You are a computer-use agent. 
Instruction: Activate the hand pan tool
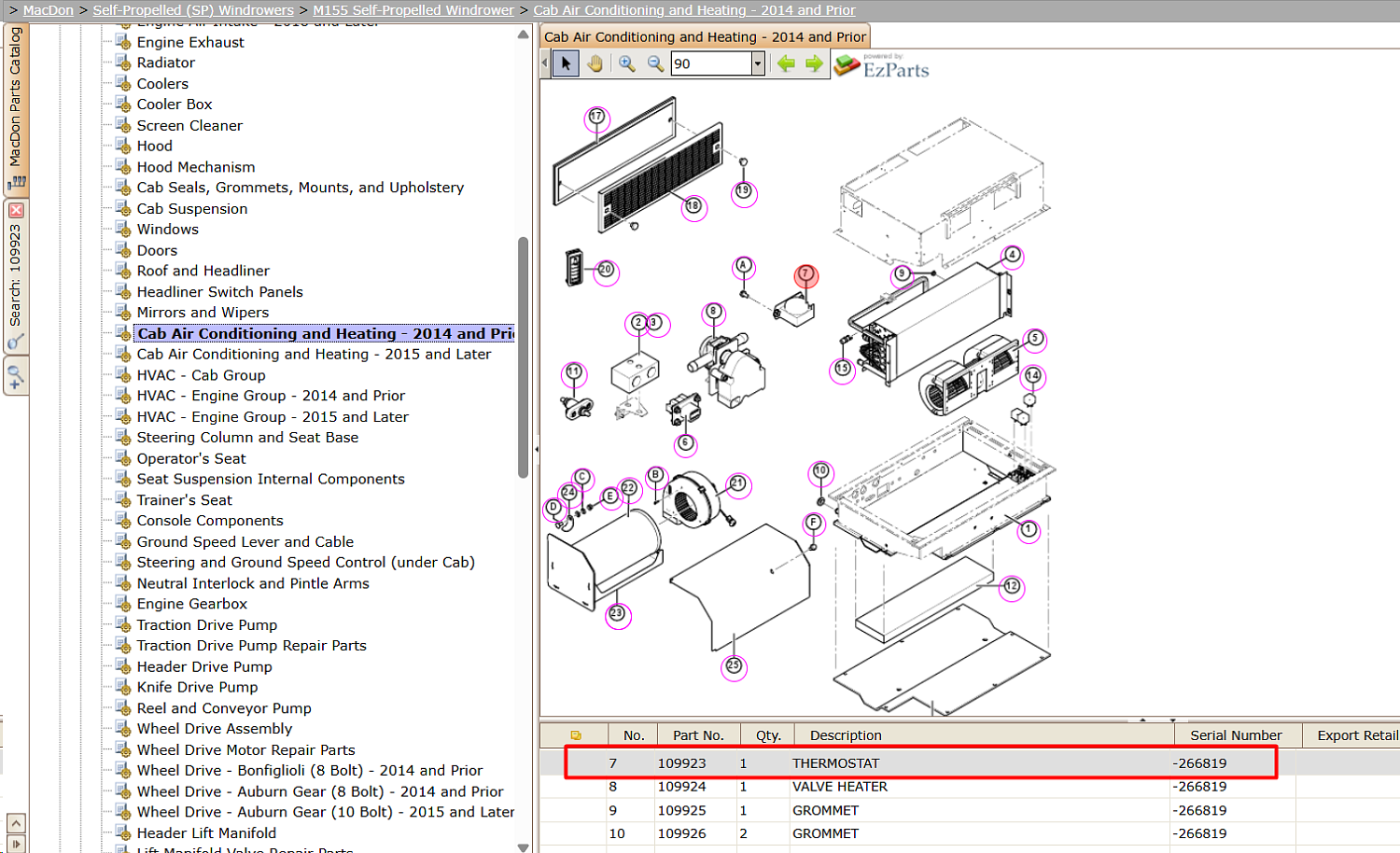click(x=595, y=63)
